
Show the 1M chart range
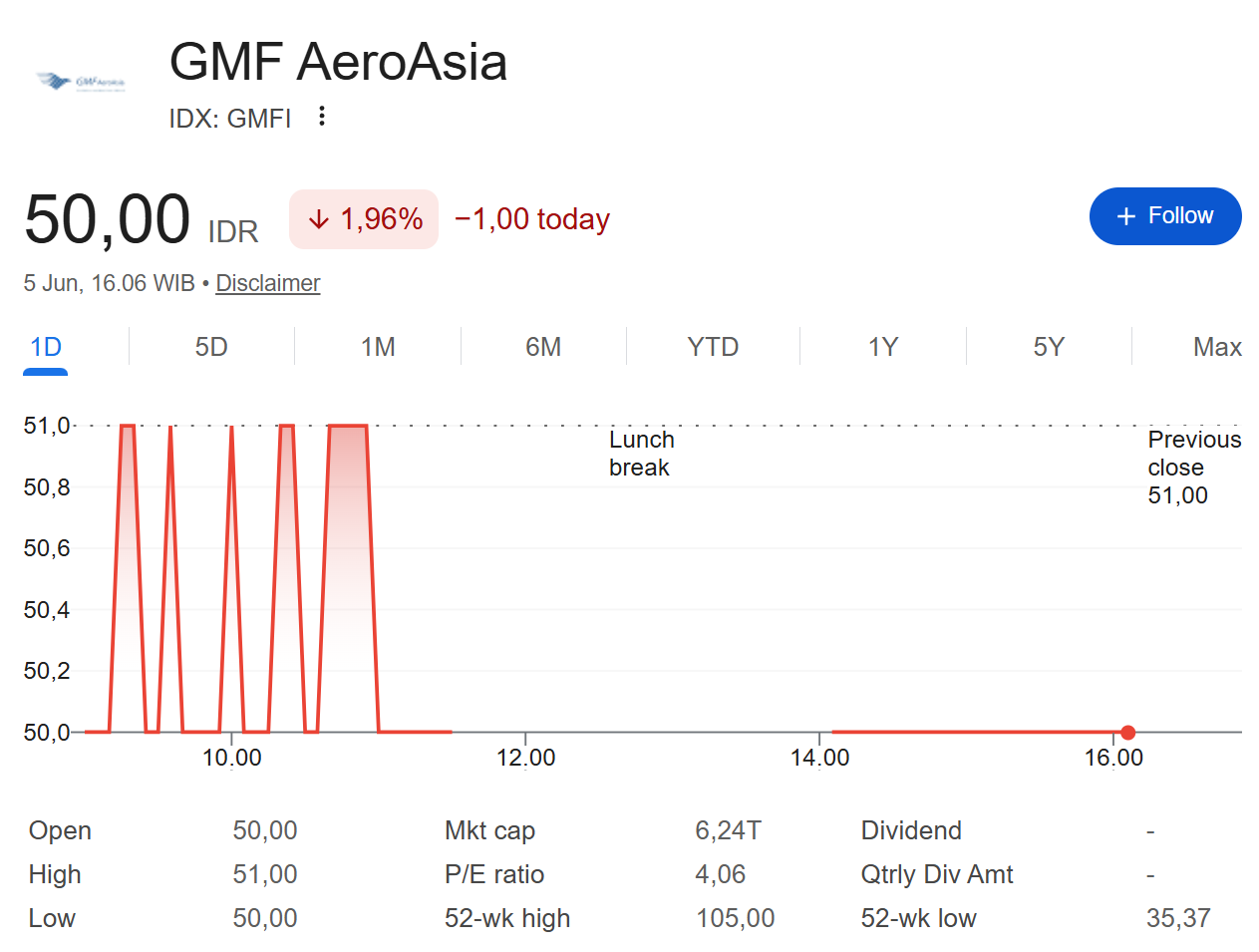coord(378,347)
